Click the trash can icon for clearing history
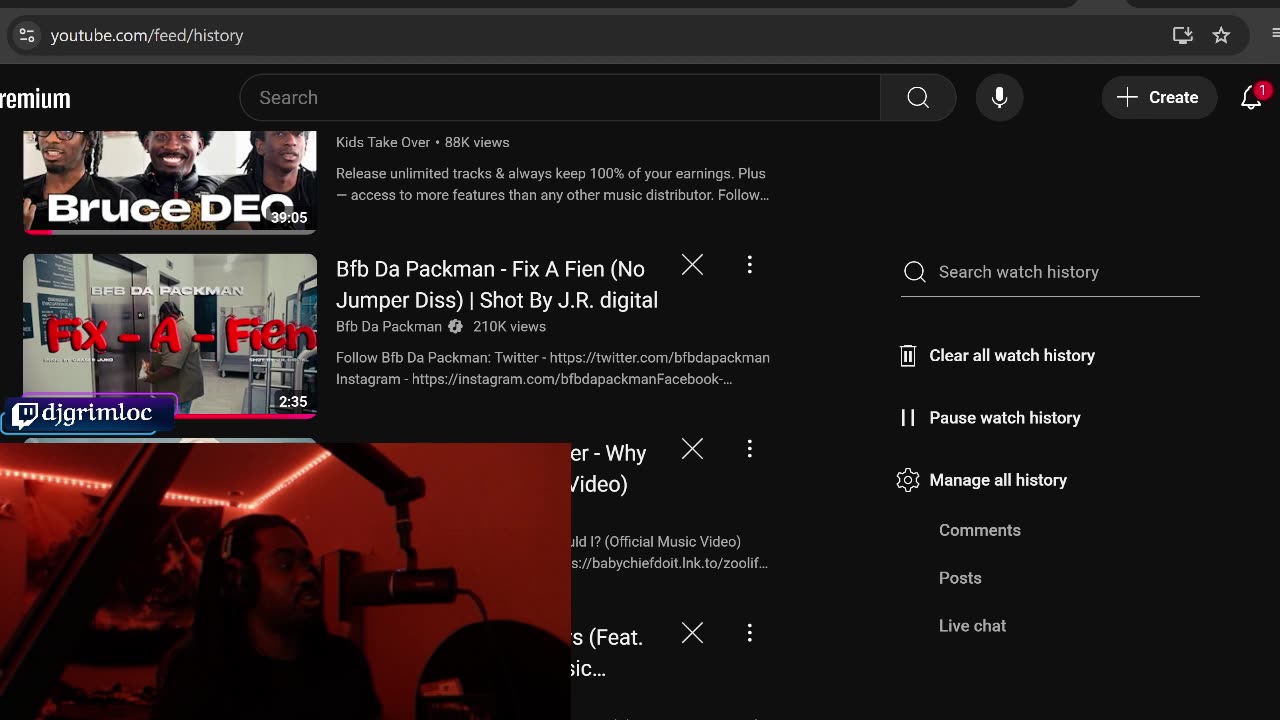 908,356
